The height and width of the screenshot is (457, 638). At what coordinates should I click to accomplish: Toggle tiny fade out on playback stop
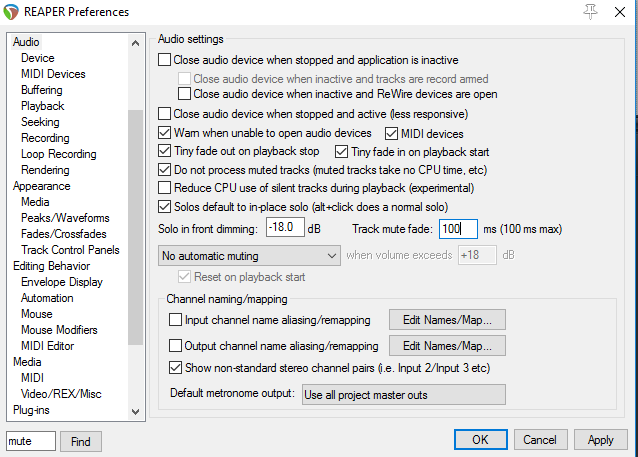coord(165,151)
